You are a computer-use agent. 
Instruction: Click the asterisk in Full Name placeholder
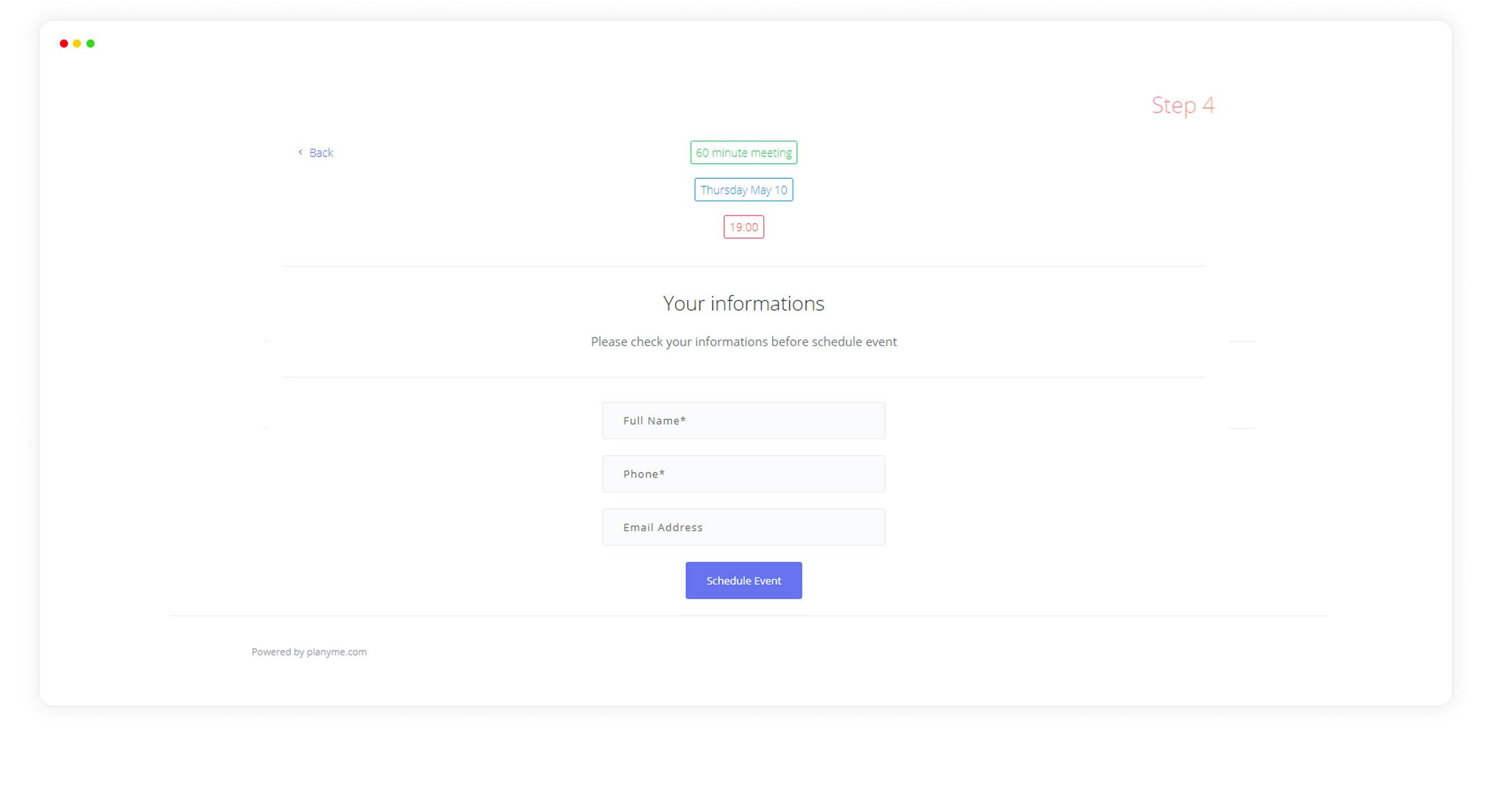coord(683,420)
